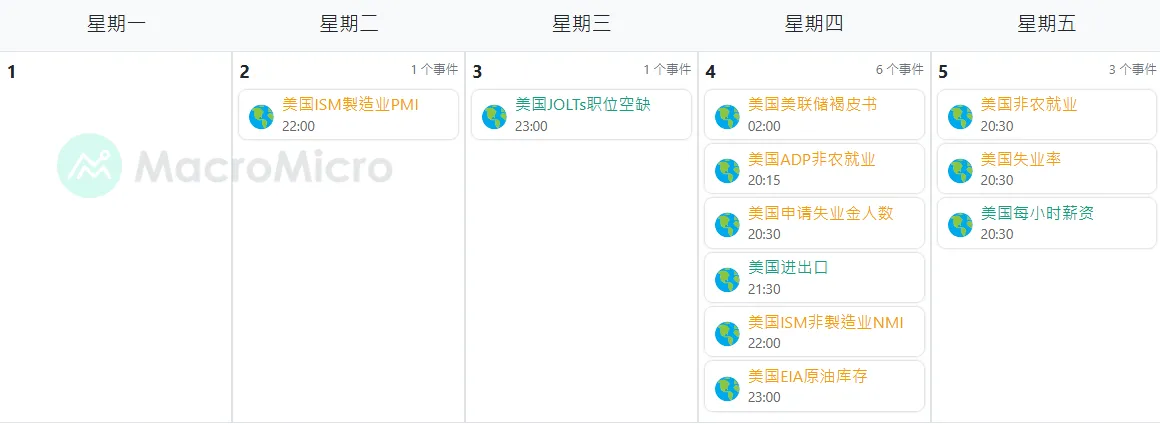Click 1 个事件 label on day 2
This screenshot has width=1160, height=424.
[434, 70]
